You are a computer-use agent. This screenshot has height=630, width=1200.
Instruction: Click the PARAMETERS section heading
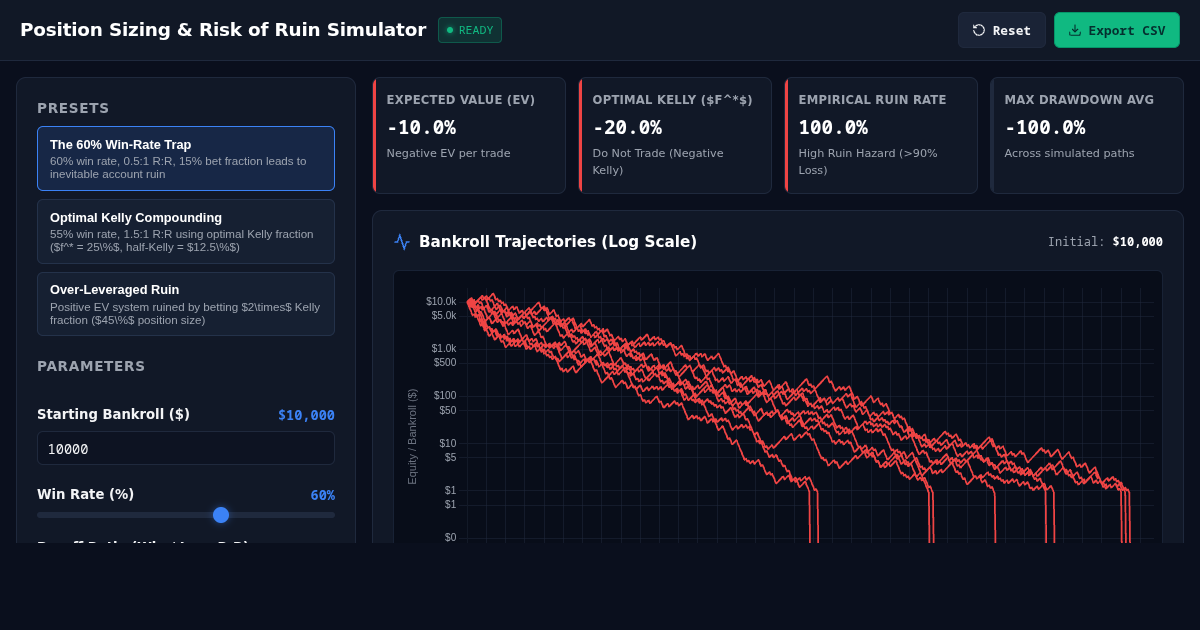click(91, 366)
